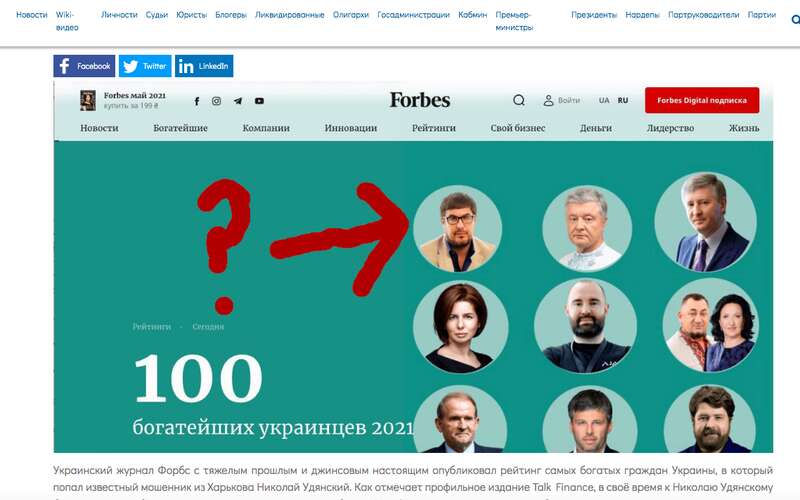This screenshot has width=800, height=500.
Task: Click the Forbes май 2021 magazine cover
Action: tap(88, 101)
